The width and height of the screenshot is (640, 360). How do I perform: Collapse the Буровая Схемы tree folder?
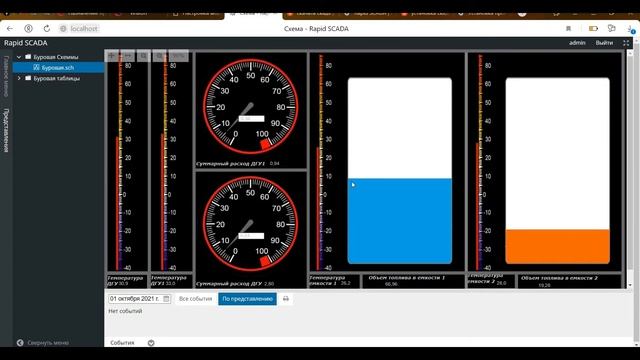(19, 57)
